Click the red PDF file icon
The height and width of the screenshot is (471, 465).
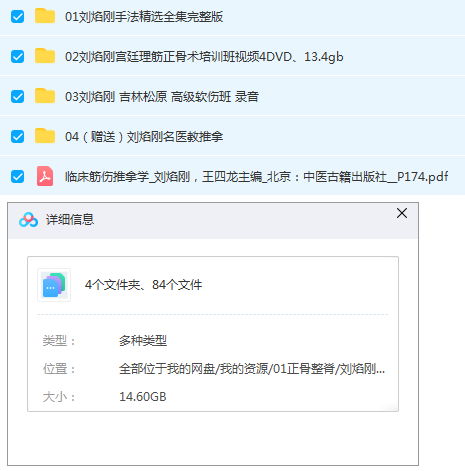[x=45, y=176]
